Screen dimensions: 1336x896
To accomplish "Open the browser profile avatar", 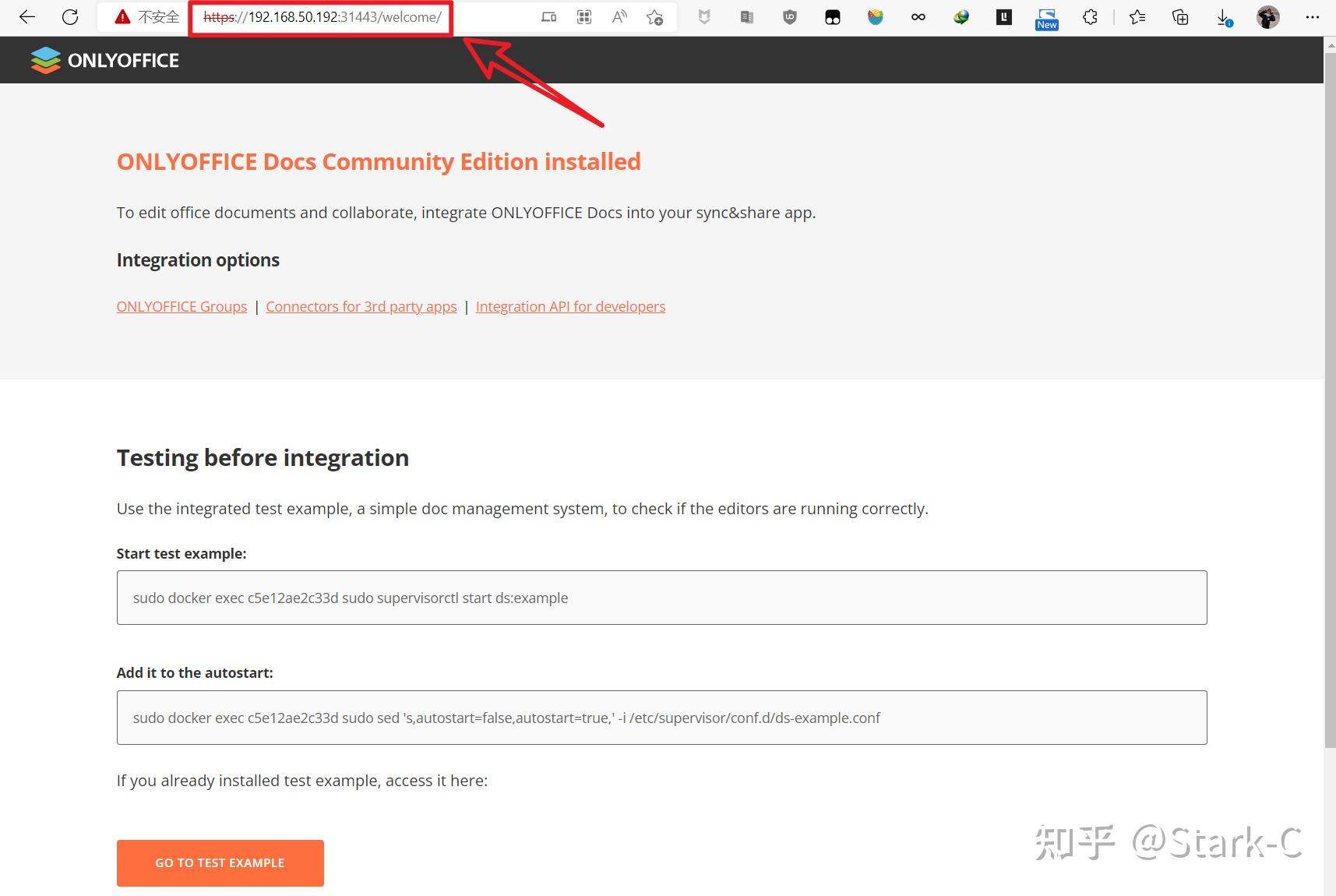I will [x=1267, y=16].
